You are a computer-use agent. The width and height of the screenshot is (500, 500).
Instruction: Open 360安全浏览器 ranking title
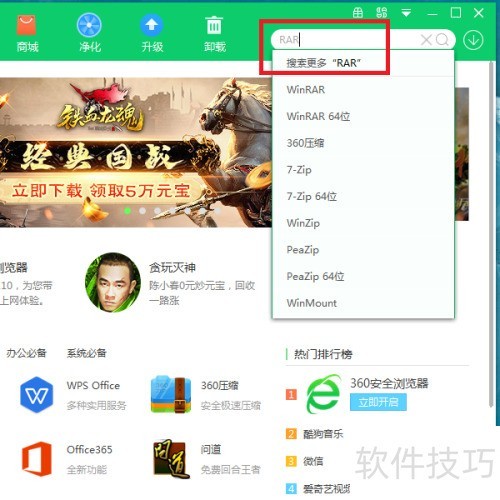coord(389,383)
